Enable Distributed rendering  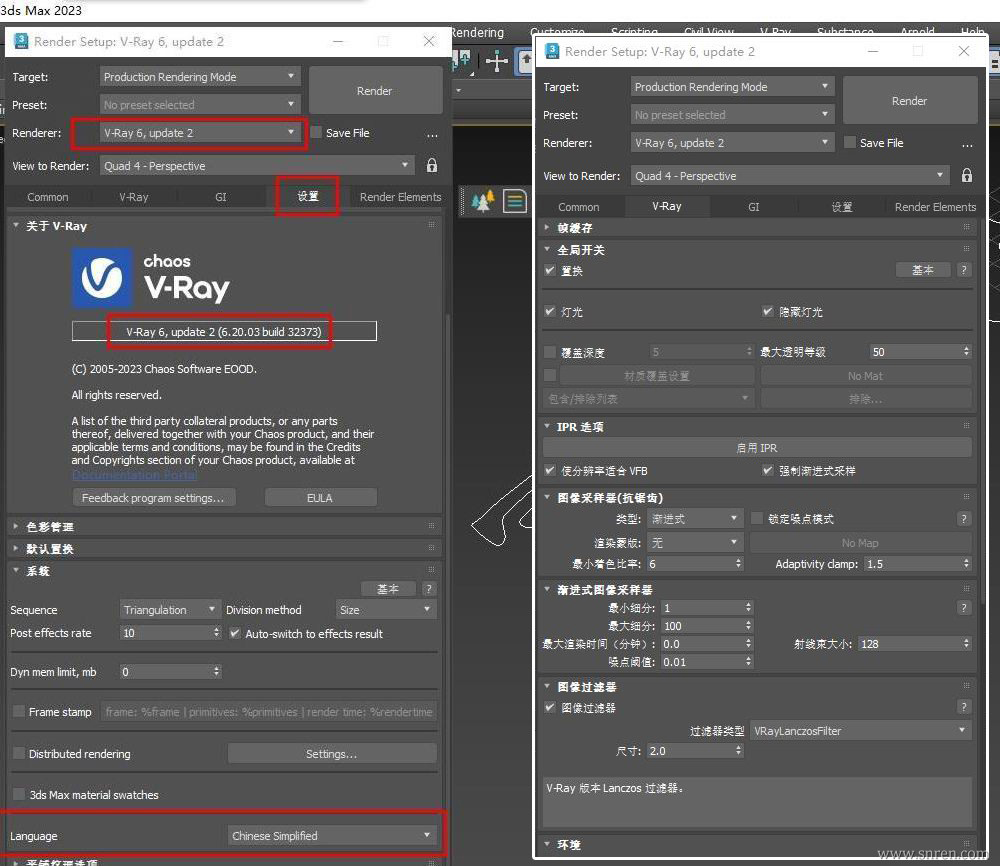(x=19, y=754)
